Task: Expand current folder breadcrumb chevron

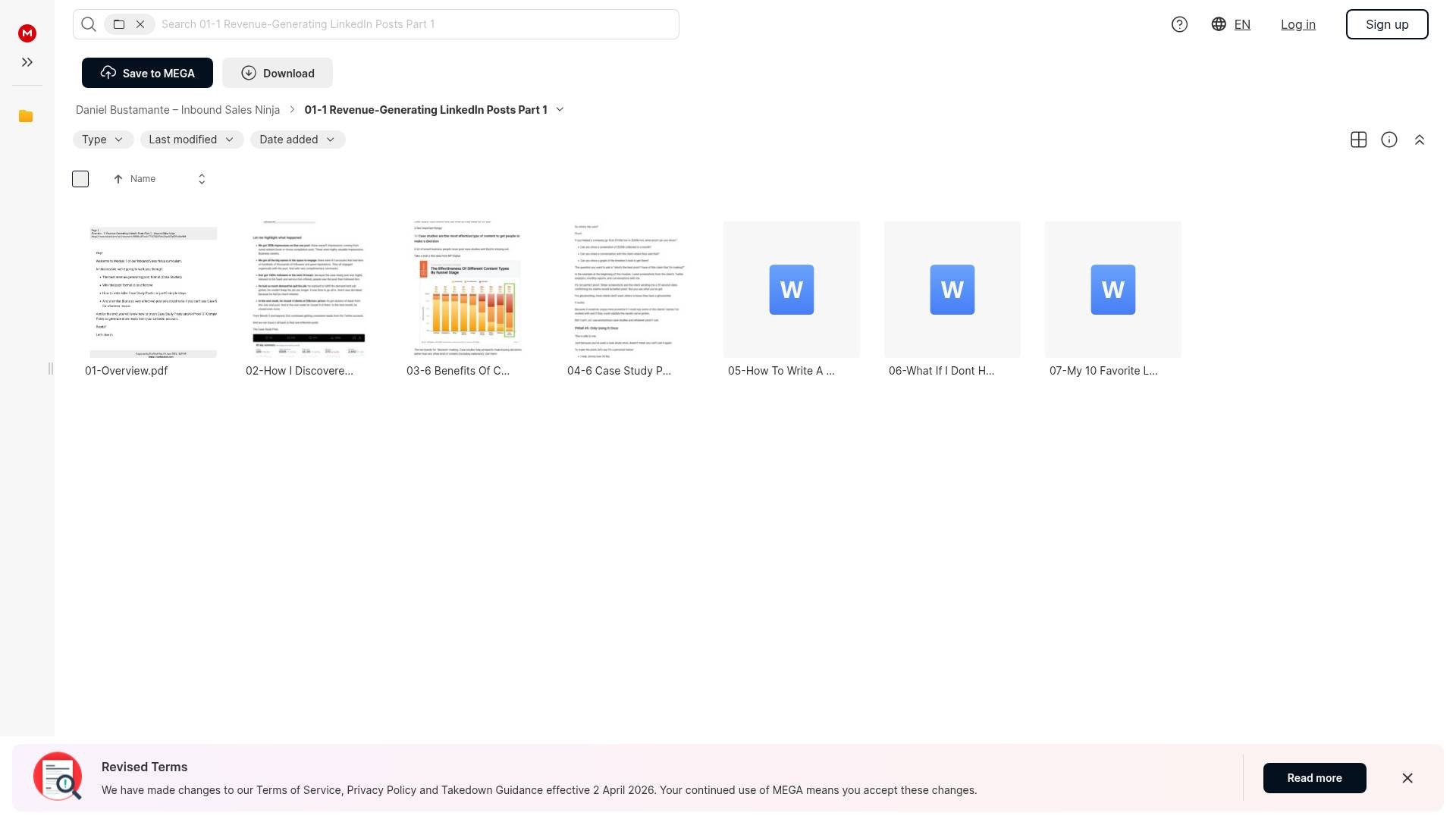Action: (x=560, y=110)
